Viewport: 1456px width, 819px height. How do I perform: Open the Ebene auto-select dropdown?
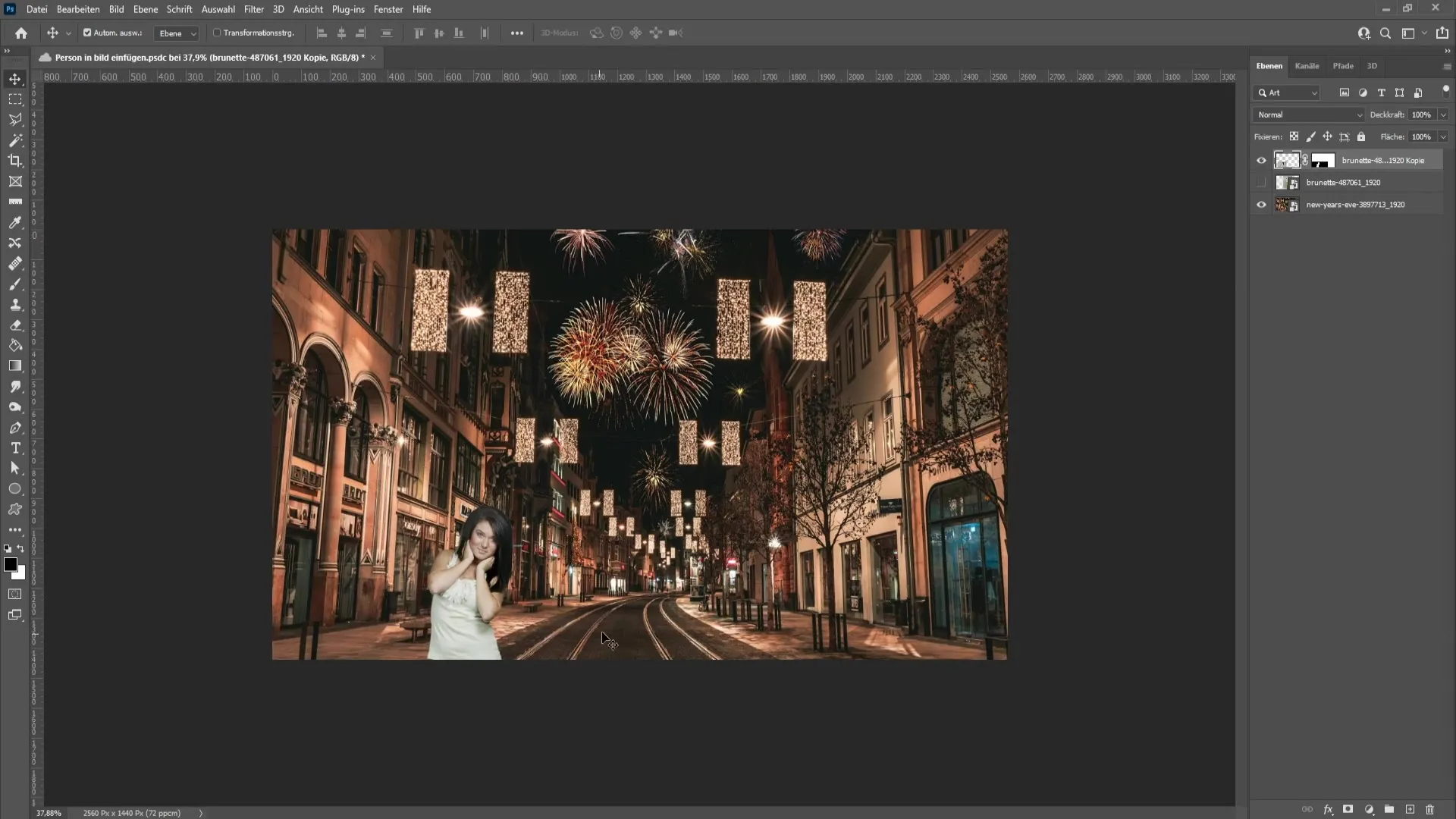177,33
